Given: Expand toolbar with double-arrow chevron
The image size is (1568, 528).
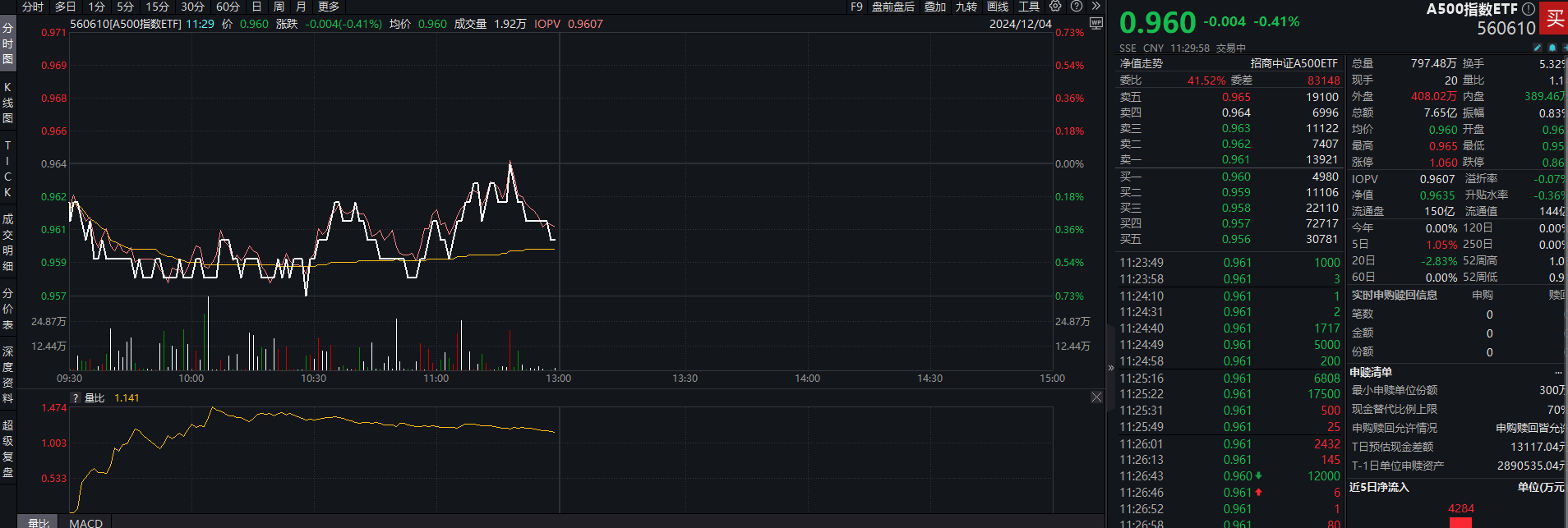Looking at the screenshot, I should (1095, 6).
